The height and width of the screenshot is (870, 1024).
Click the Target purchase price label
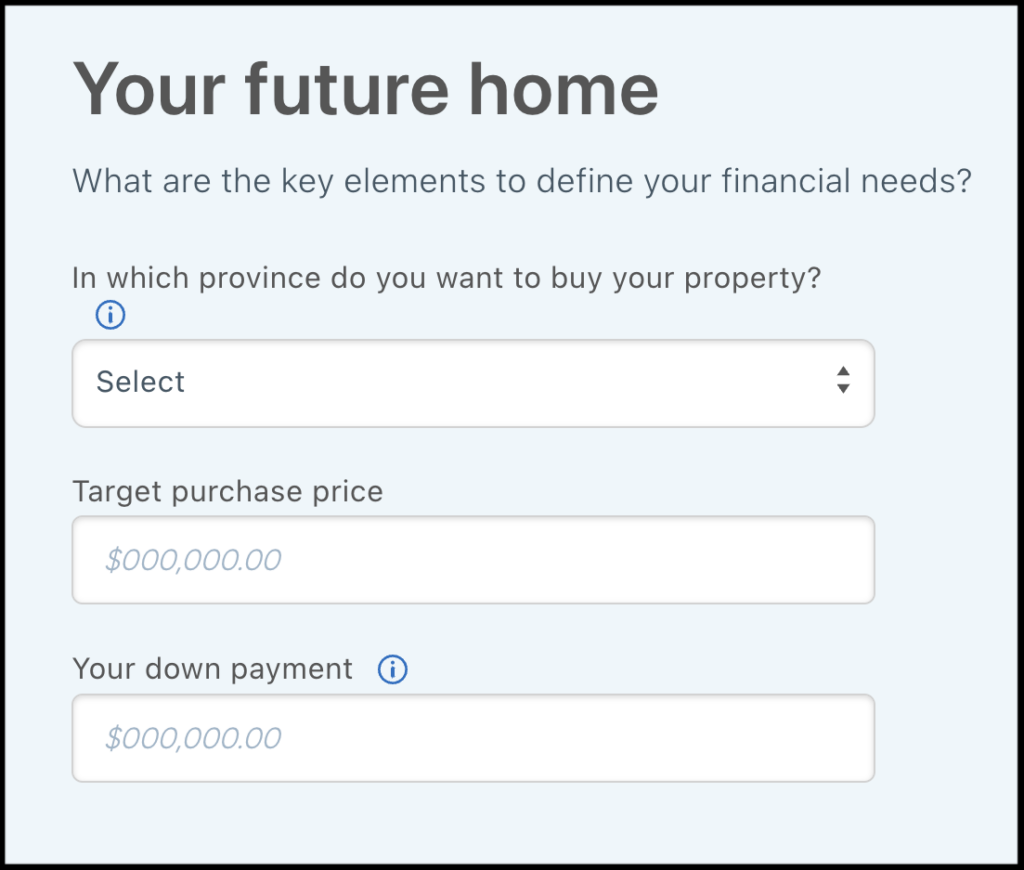(228, 492)
